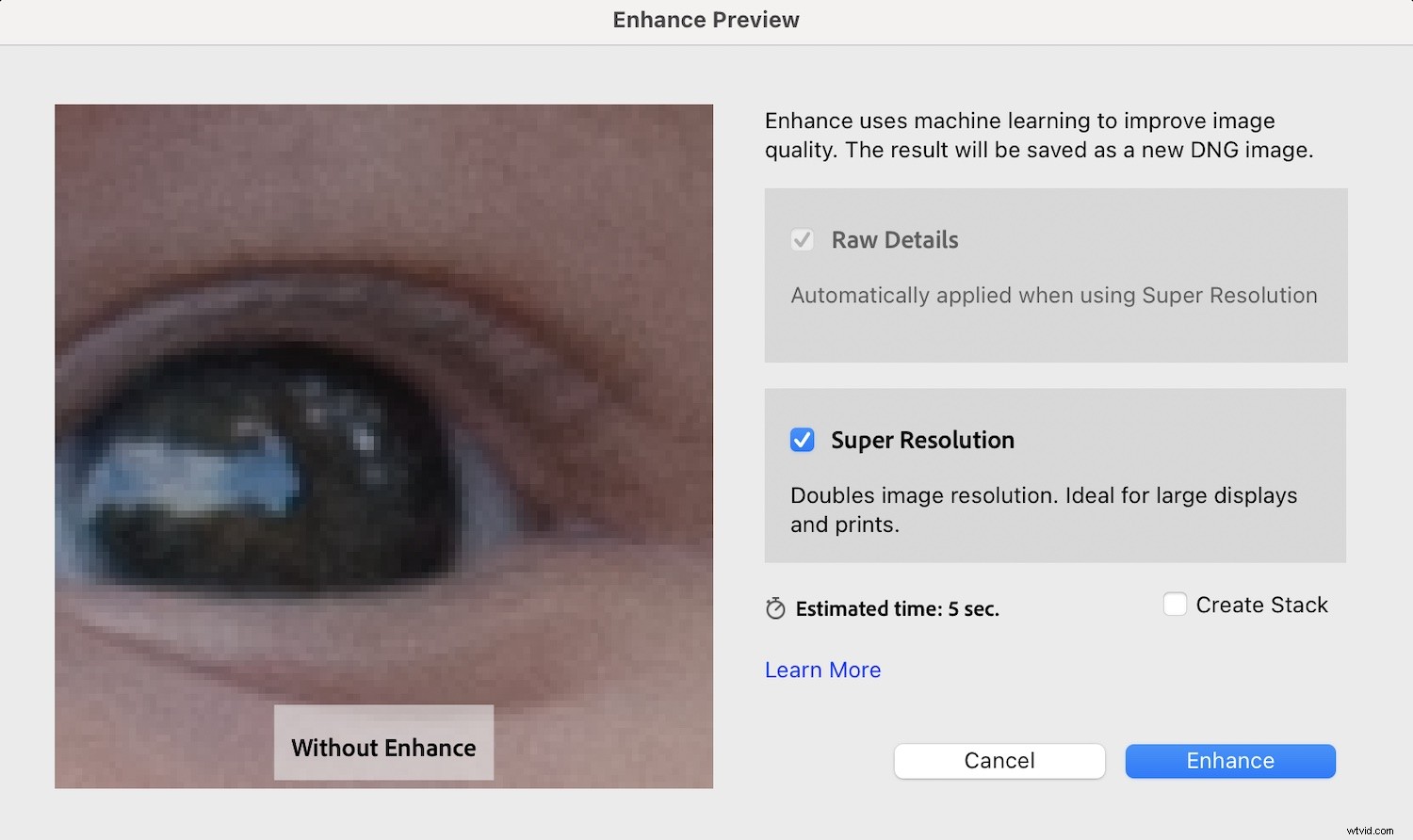1413x840 pixels.
Task: Select the Raw Details label text
Action: 893,239
